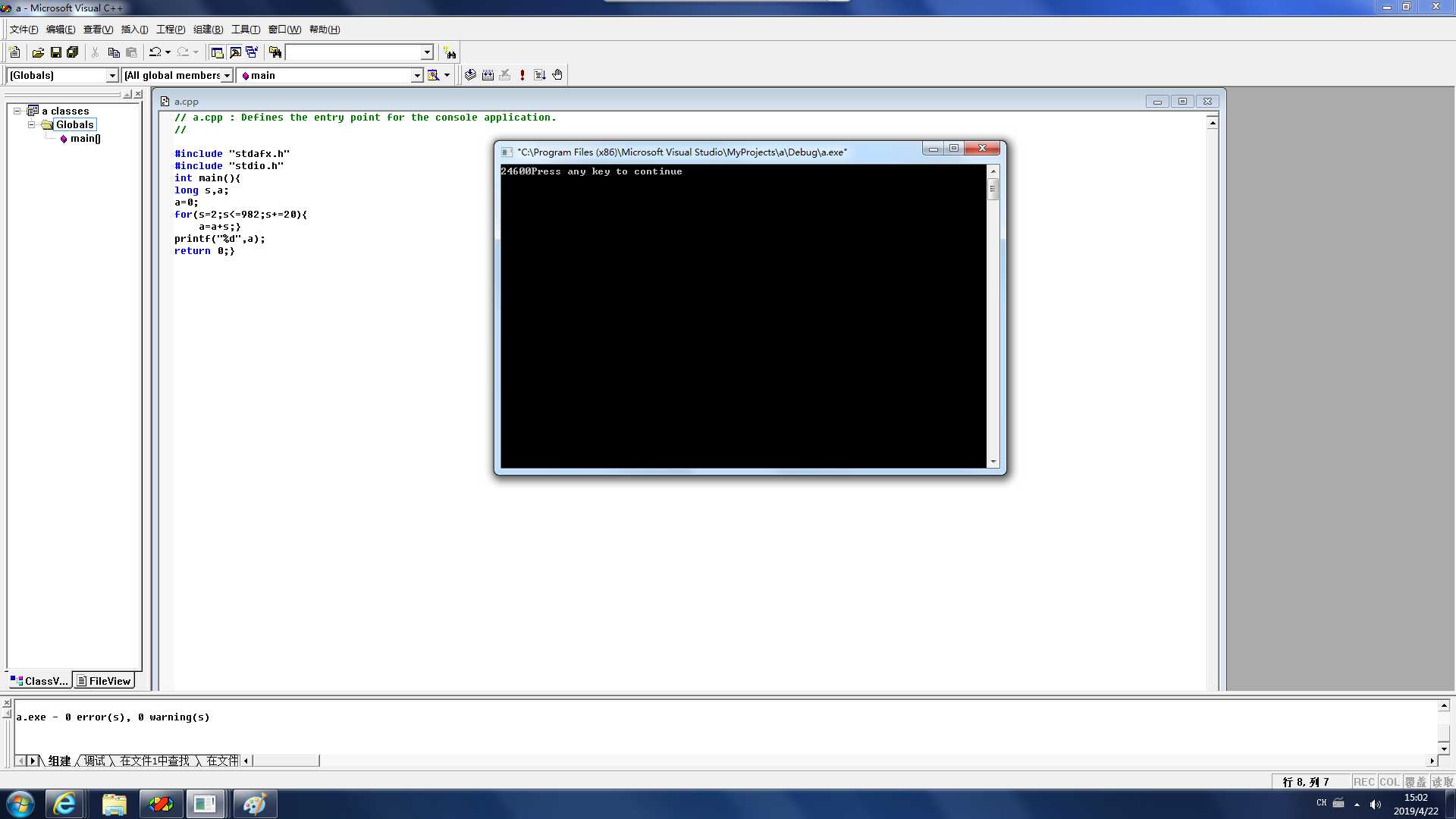Click the Copy icon in the toolbar

[114, 52]
